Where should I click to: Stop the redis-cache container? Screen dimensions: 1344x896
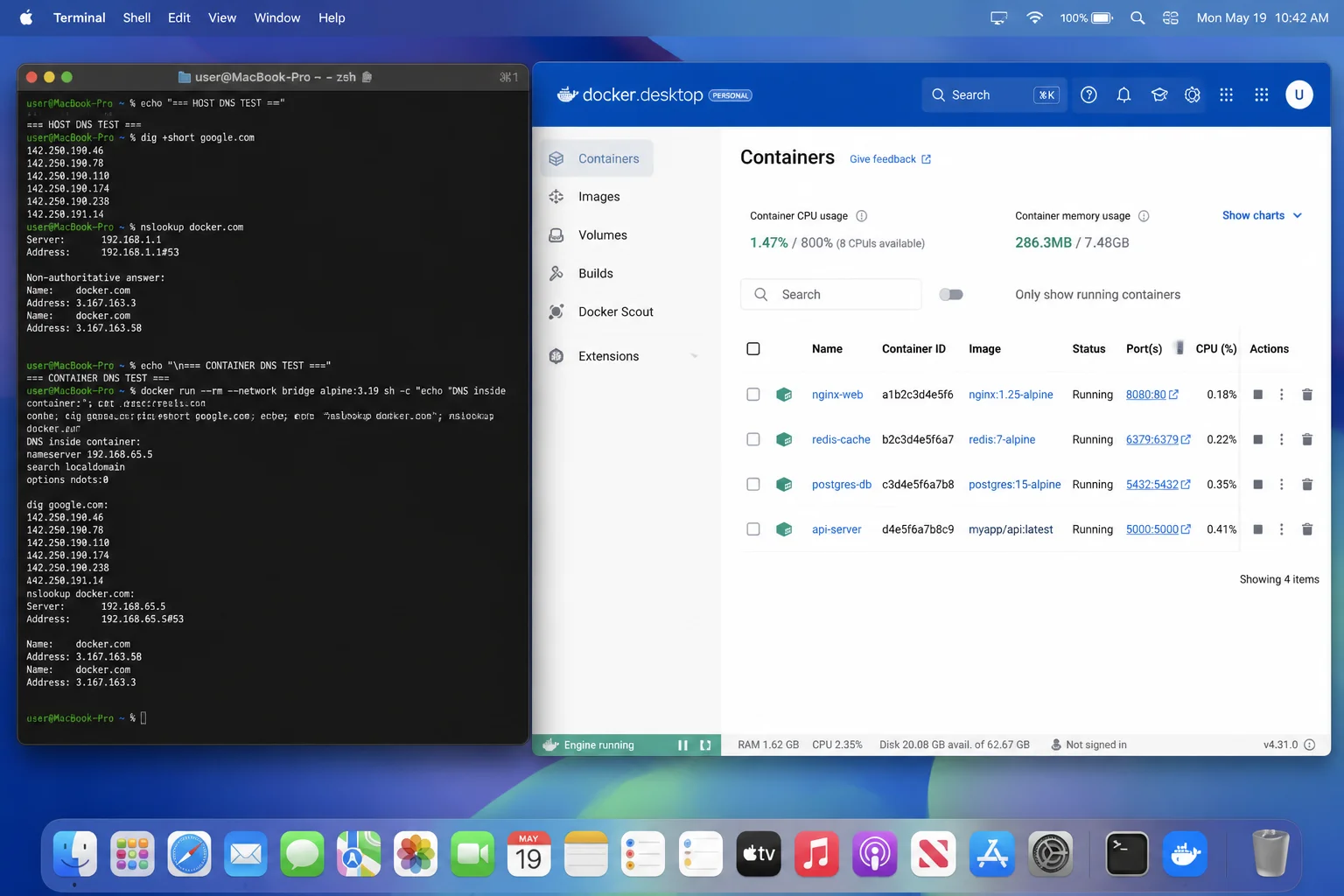[1257, 439]
